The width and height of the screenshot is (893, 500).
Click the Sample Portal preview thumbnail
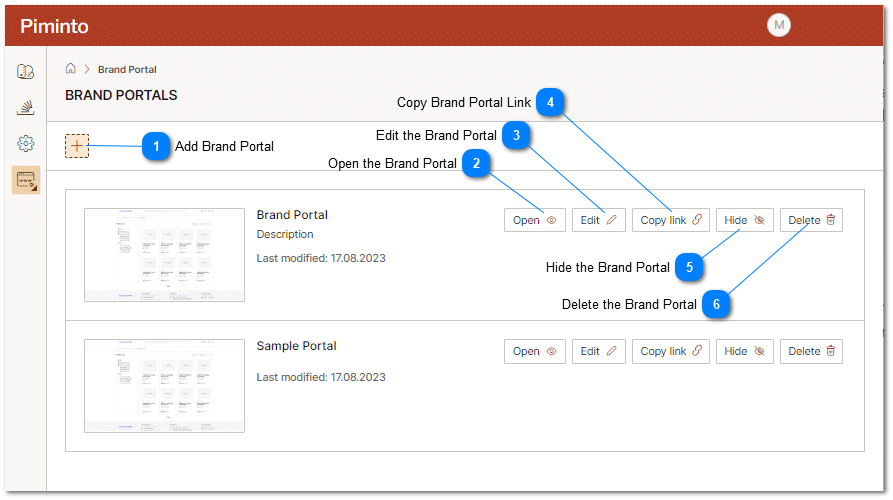(165, 386)
